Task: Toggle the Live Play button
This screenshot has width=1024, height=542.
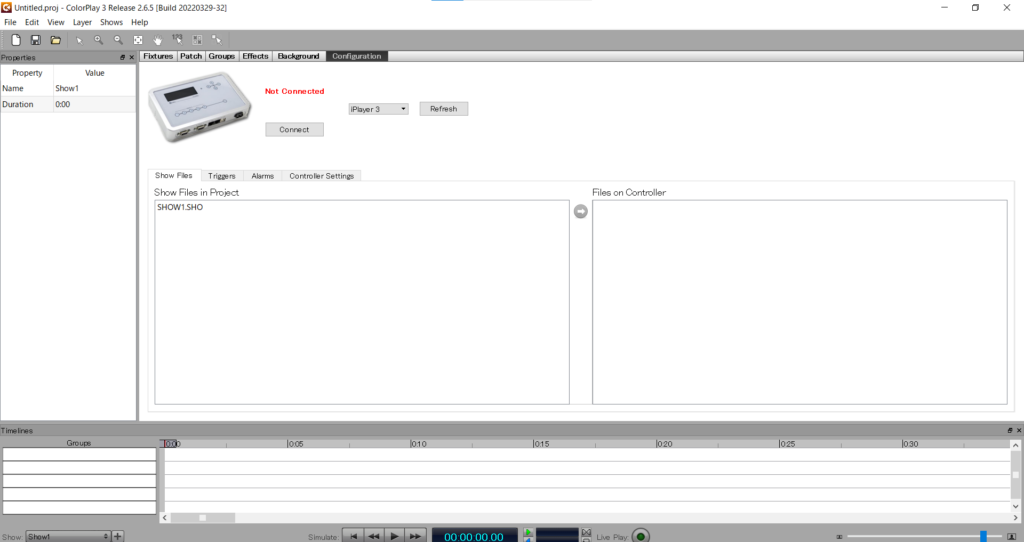Action: pyautogui.click(x=640, y=536)
